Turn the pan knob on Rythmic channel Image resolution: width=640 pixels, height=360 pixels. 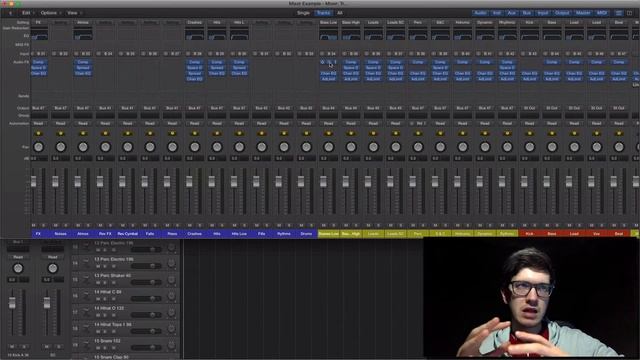(x=507, y=147)
